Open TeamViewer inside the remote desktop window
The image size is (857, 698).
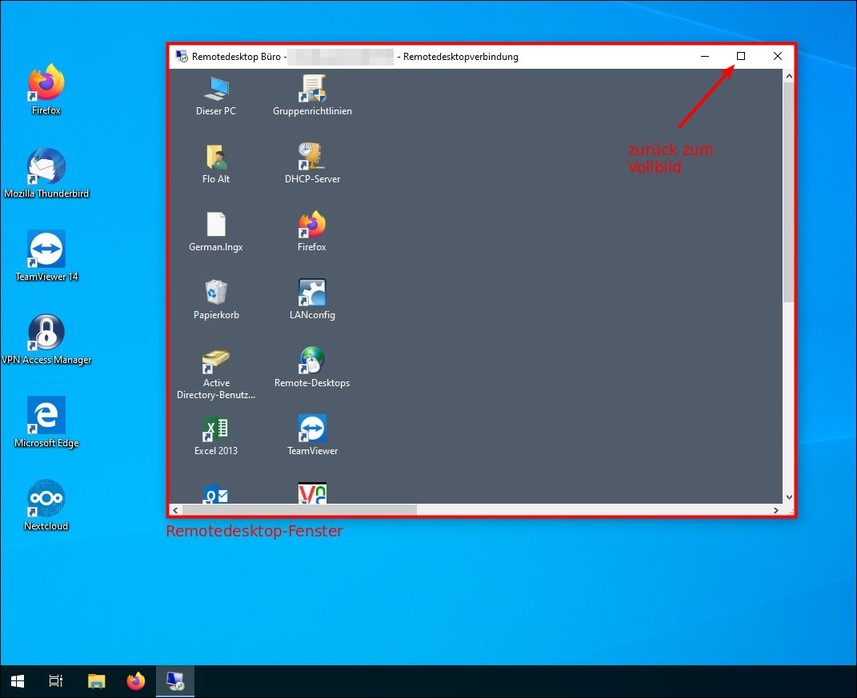(312, 430)
